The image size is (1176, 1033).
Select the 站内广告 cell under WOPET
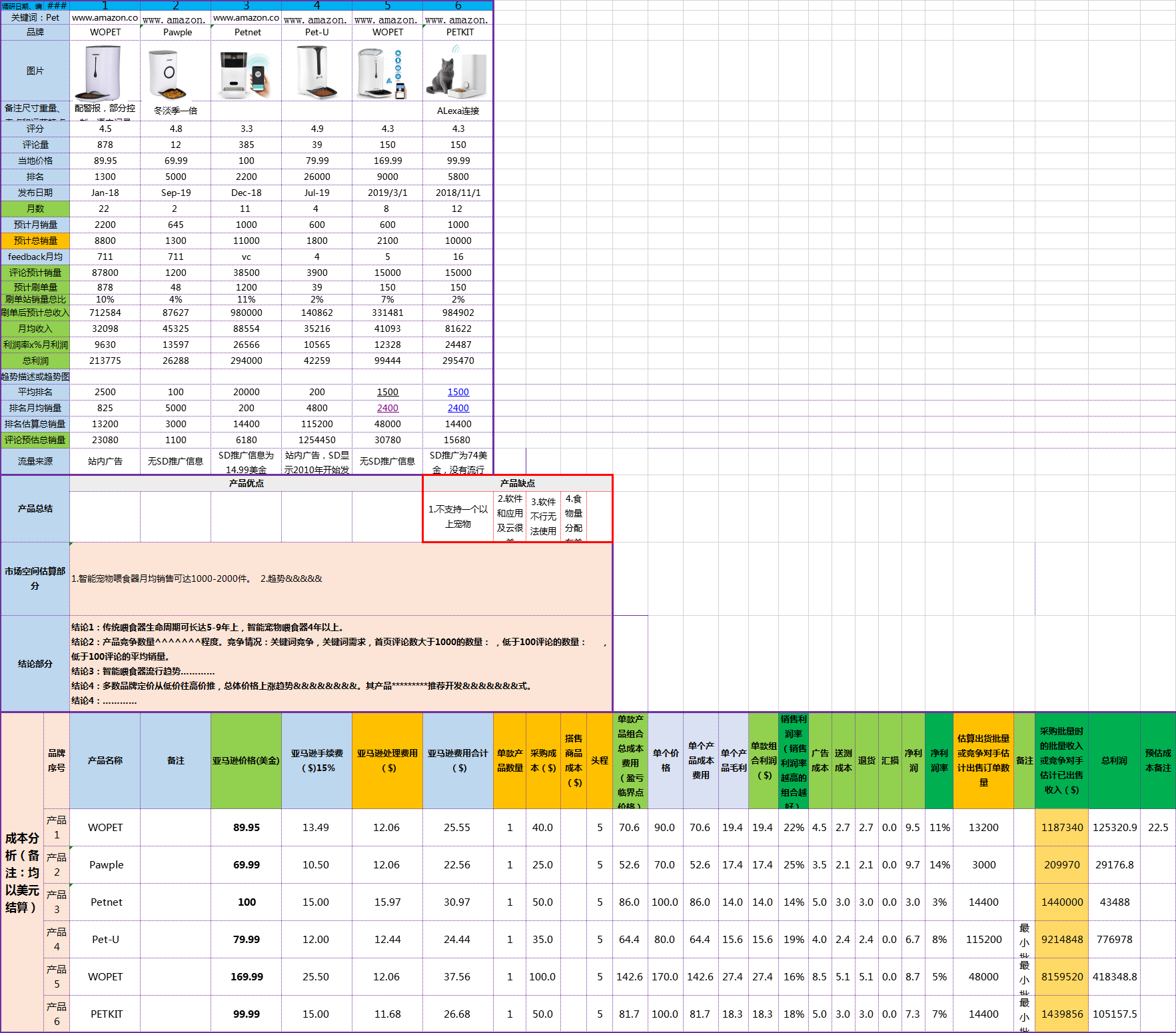(x=105, y=461)
